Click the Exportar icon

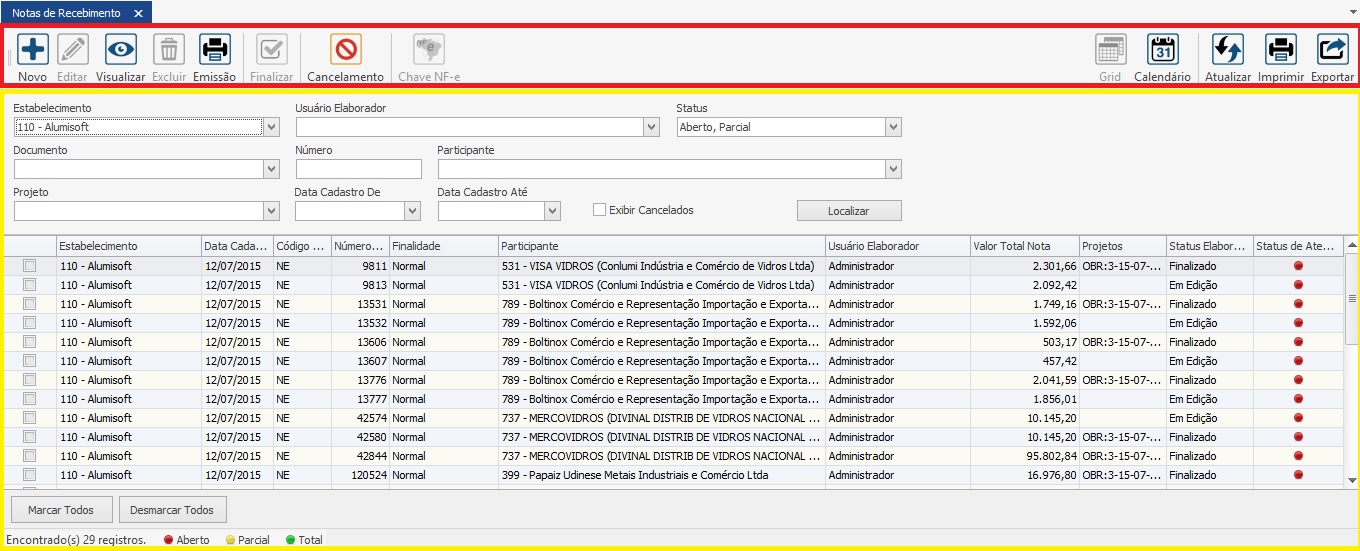(1332, 49)
